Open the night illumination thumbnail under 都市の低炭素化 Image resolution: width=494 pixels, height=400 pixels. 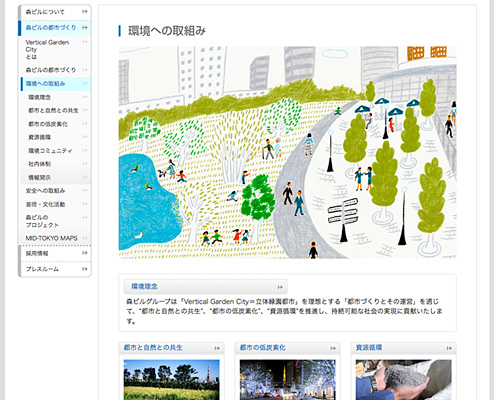(x=287, y=380)
